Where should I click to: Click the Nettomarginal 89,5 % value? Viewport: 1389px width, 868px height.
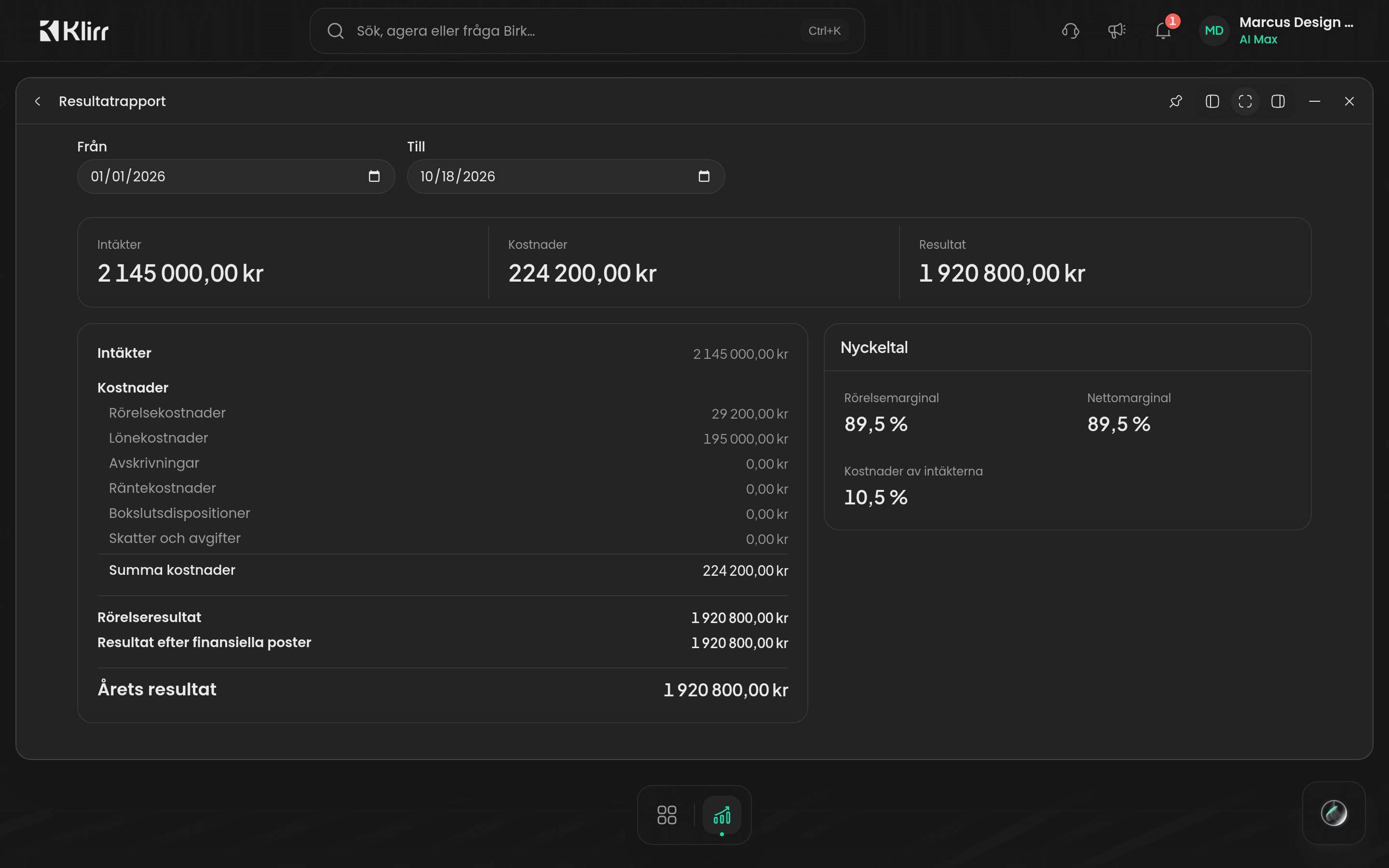1118,424
